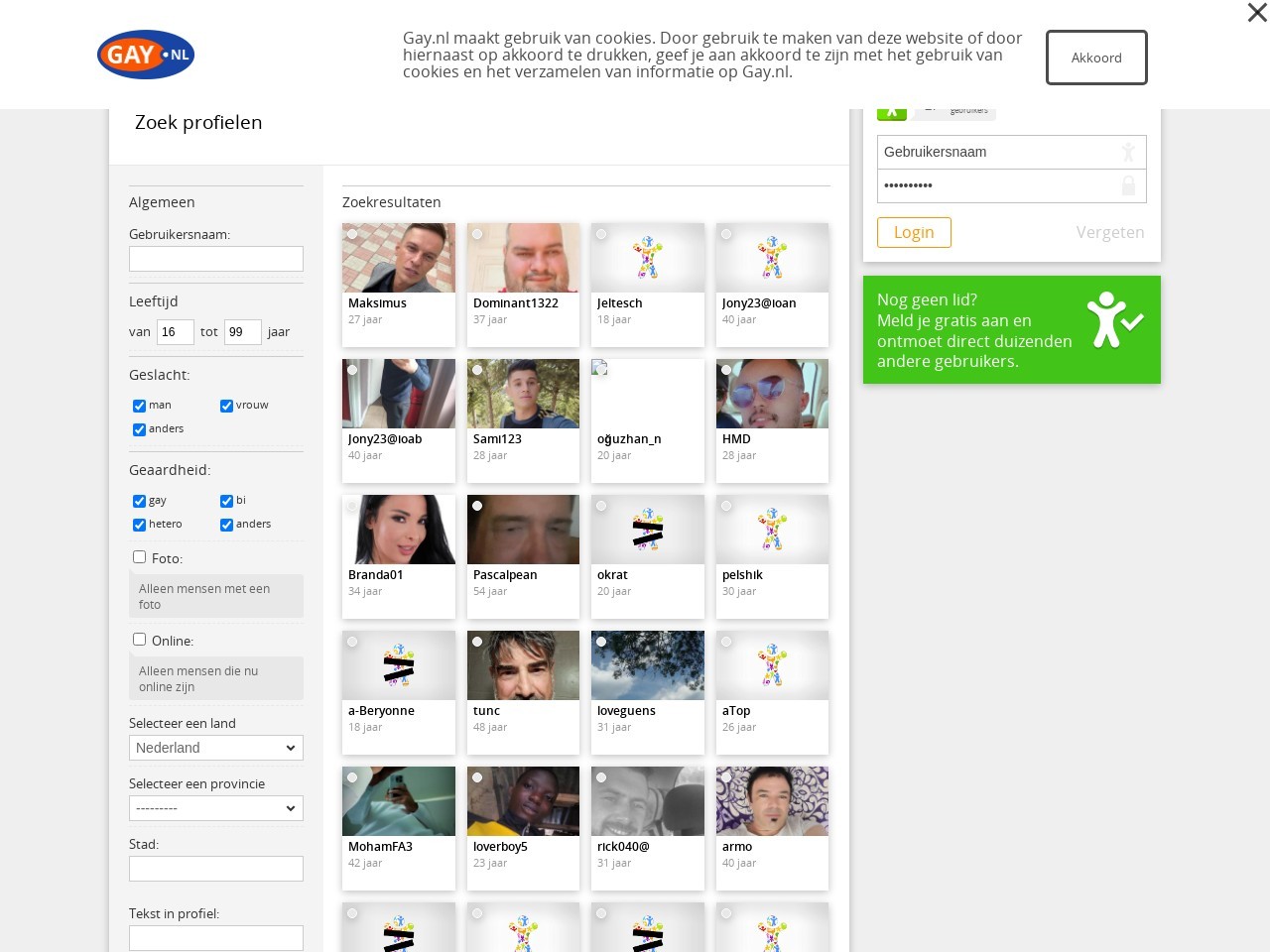Open the country dropdown showing Nederland
This screenshot has height=952, width=1270.
pos(216,748)
